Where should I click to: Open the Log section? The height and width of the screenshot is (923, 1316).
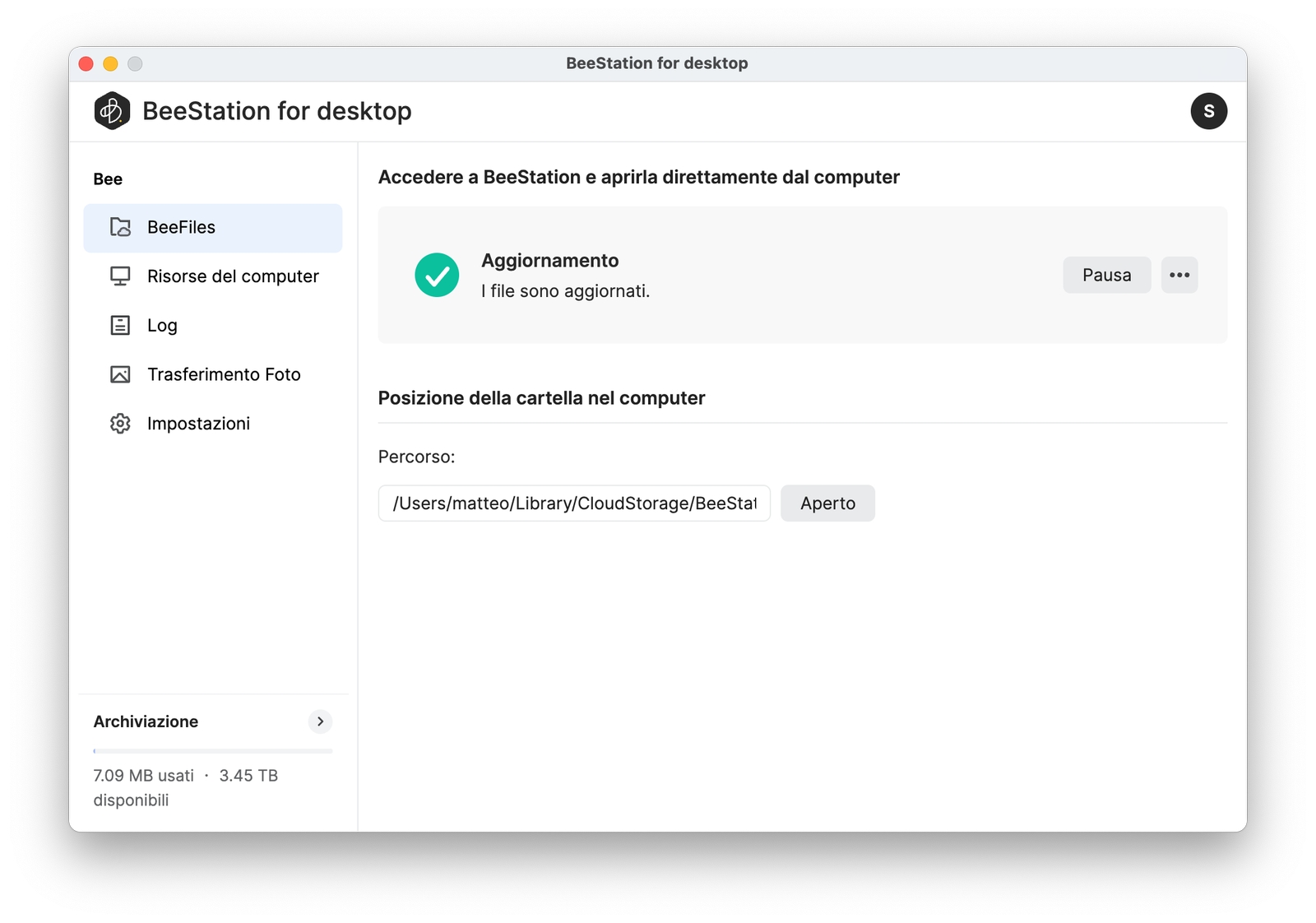pyautogui.click(x=162, y=326)
